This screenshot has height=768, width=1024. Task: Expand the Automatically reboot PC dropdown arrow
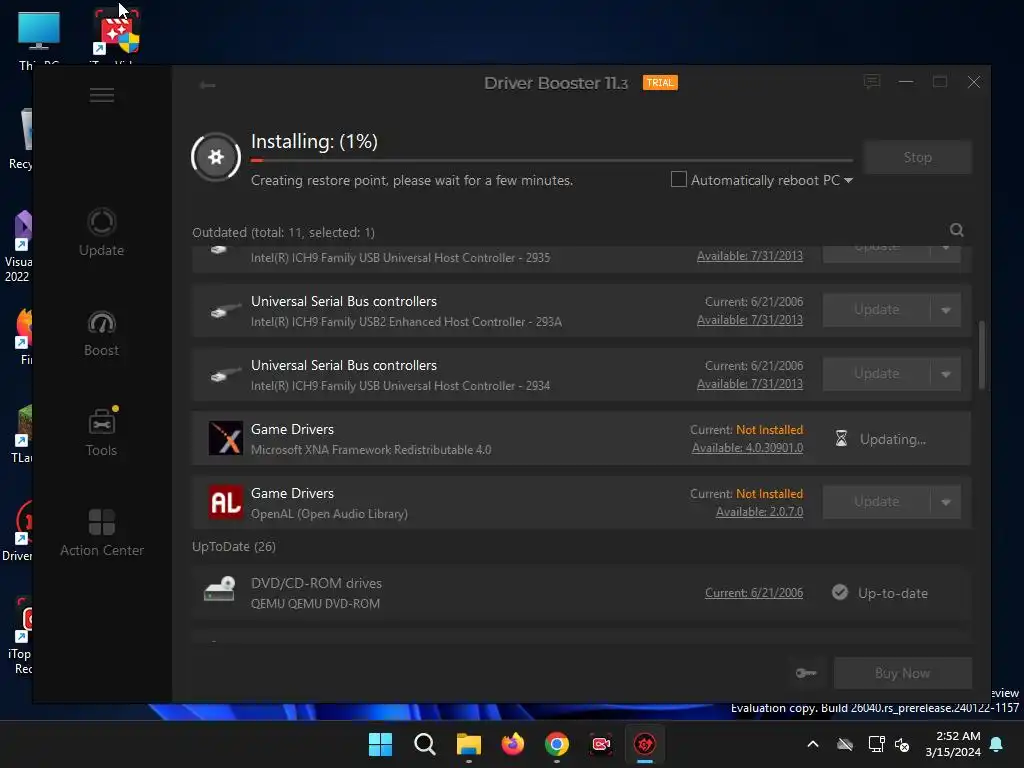click(848, 180)
